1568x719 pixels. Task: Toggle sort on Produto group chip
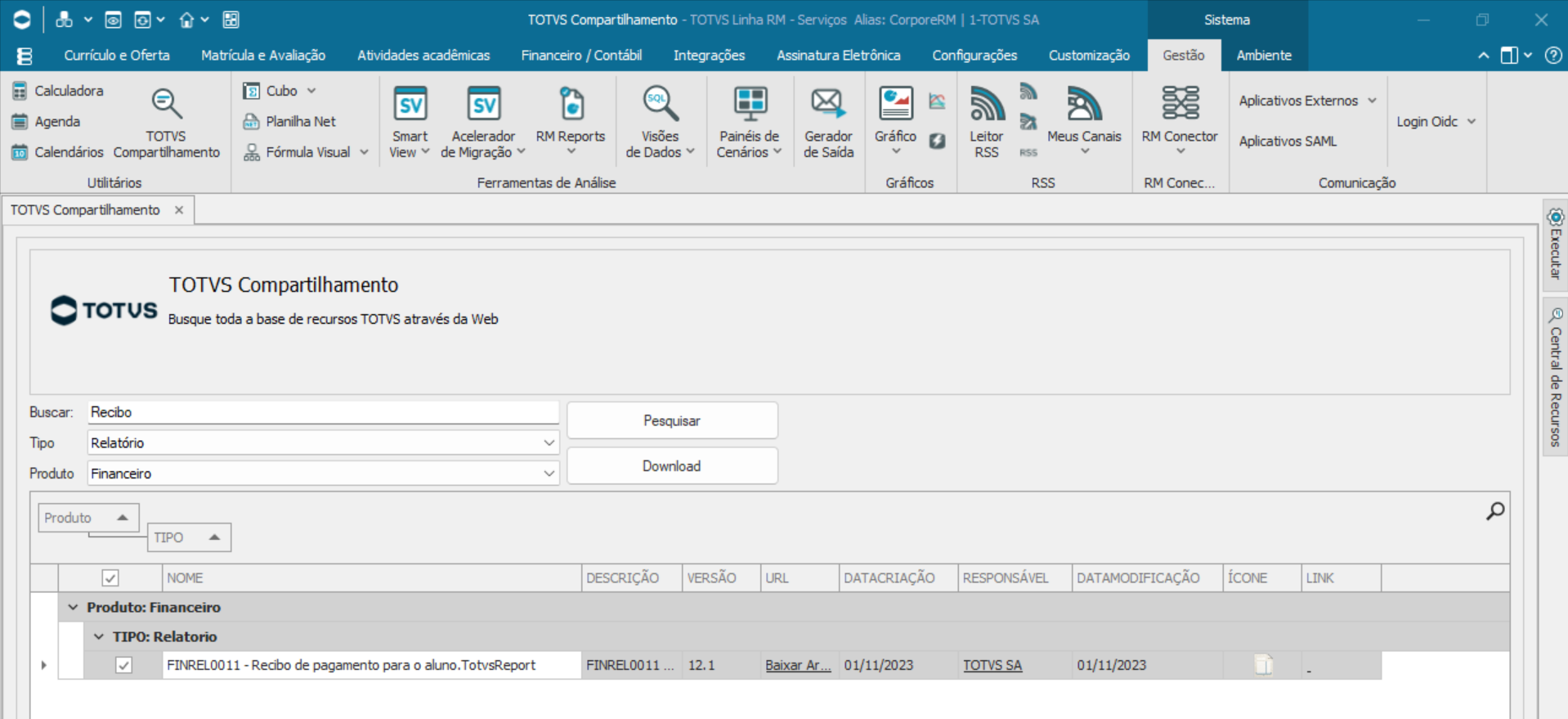[x=88, y=518]
